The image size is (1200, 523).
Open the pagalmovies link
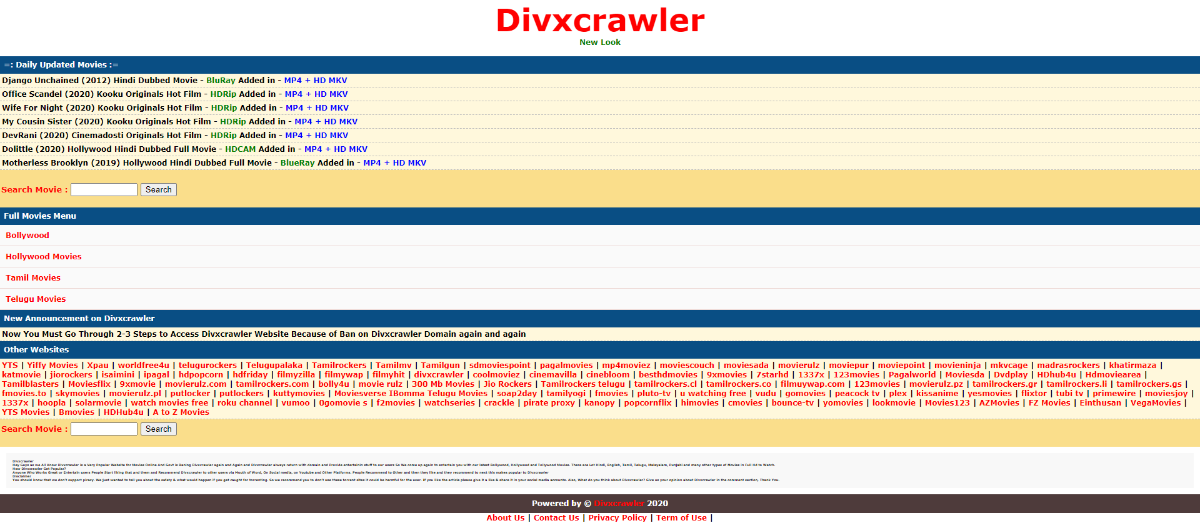pos(566,366)
